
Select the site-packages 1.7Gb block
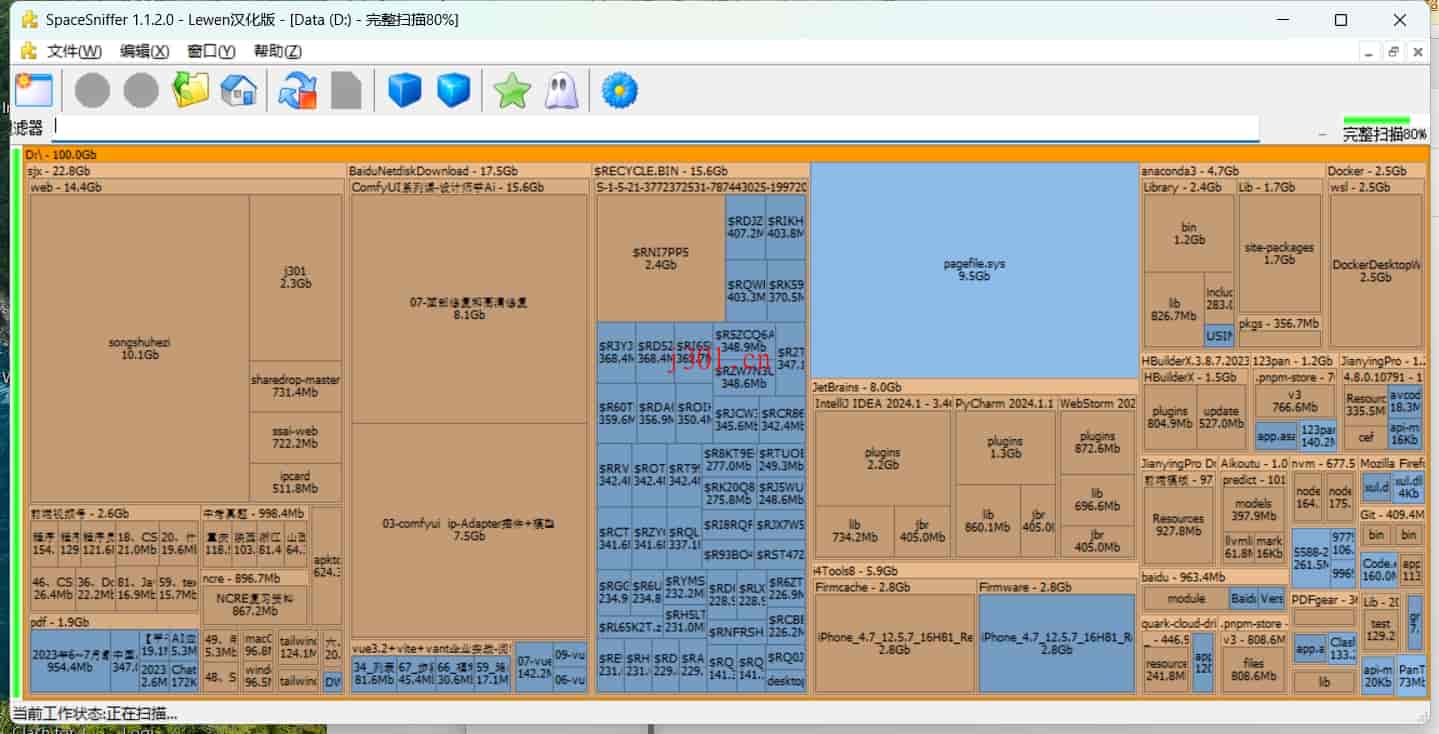click(1279, 253)
